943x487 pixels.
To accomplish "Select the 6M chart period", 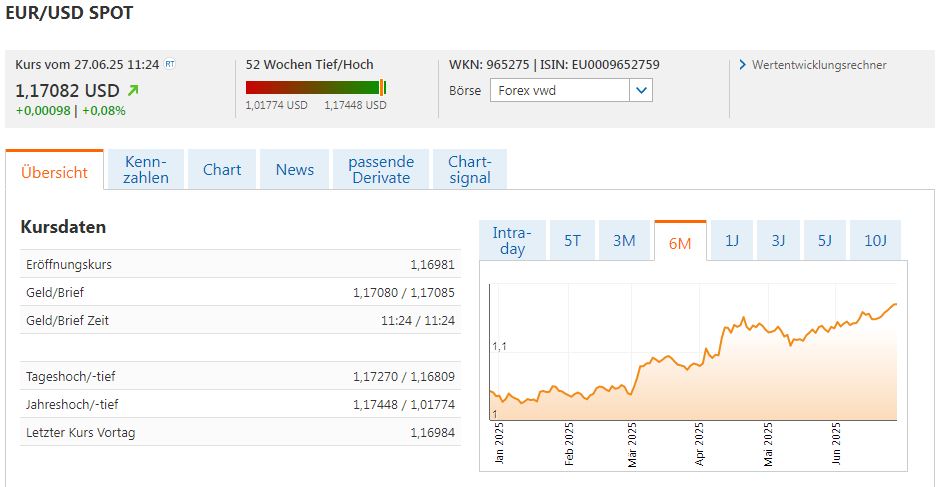I will tap(680, 242).
